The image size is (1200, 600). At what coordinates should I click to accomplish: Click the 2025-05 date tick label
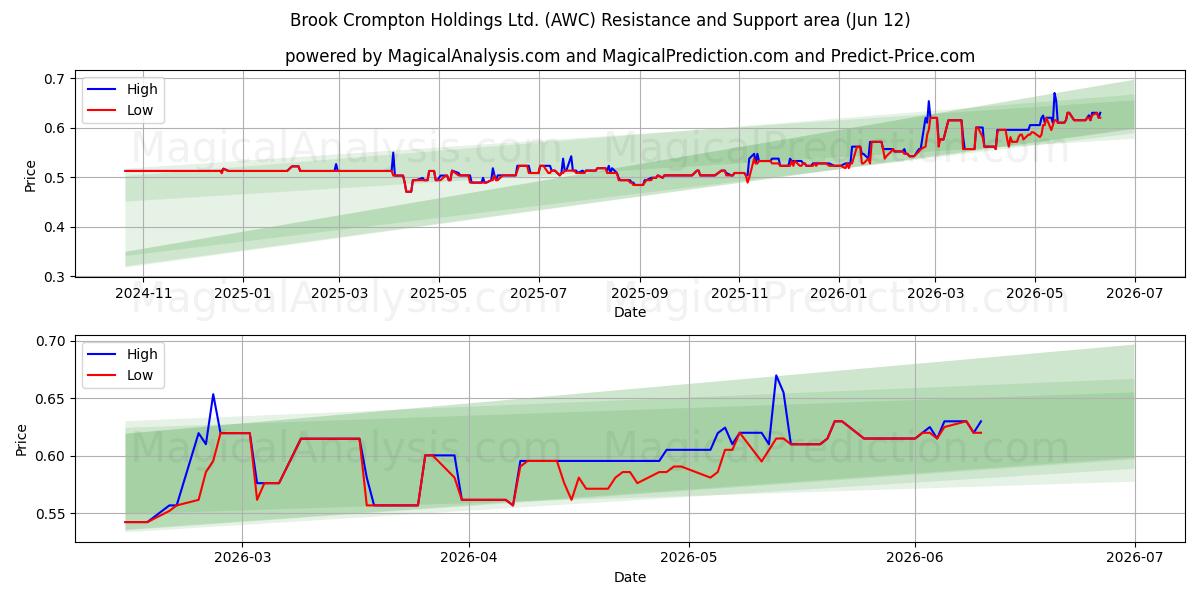pyautogui.click(x=439, y=293)
